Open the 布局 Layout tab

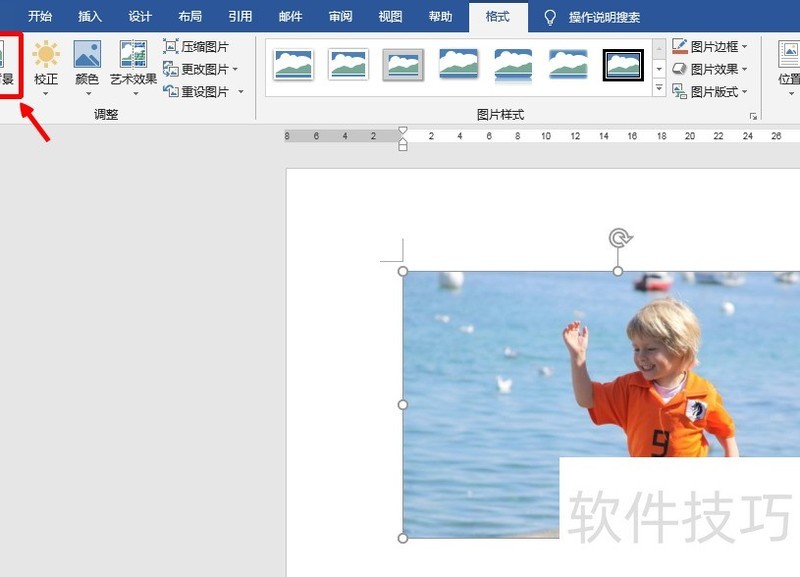(190, 17)
